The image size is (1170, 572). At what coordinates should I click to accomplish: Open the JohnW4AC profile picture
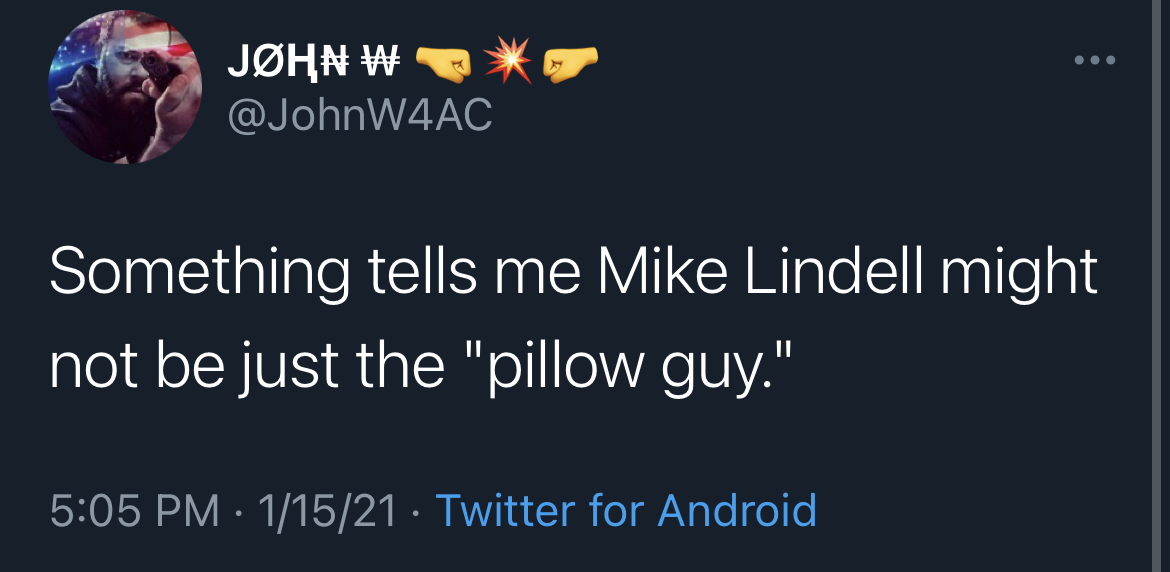[125, 87]
